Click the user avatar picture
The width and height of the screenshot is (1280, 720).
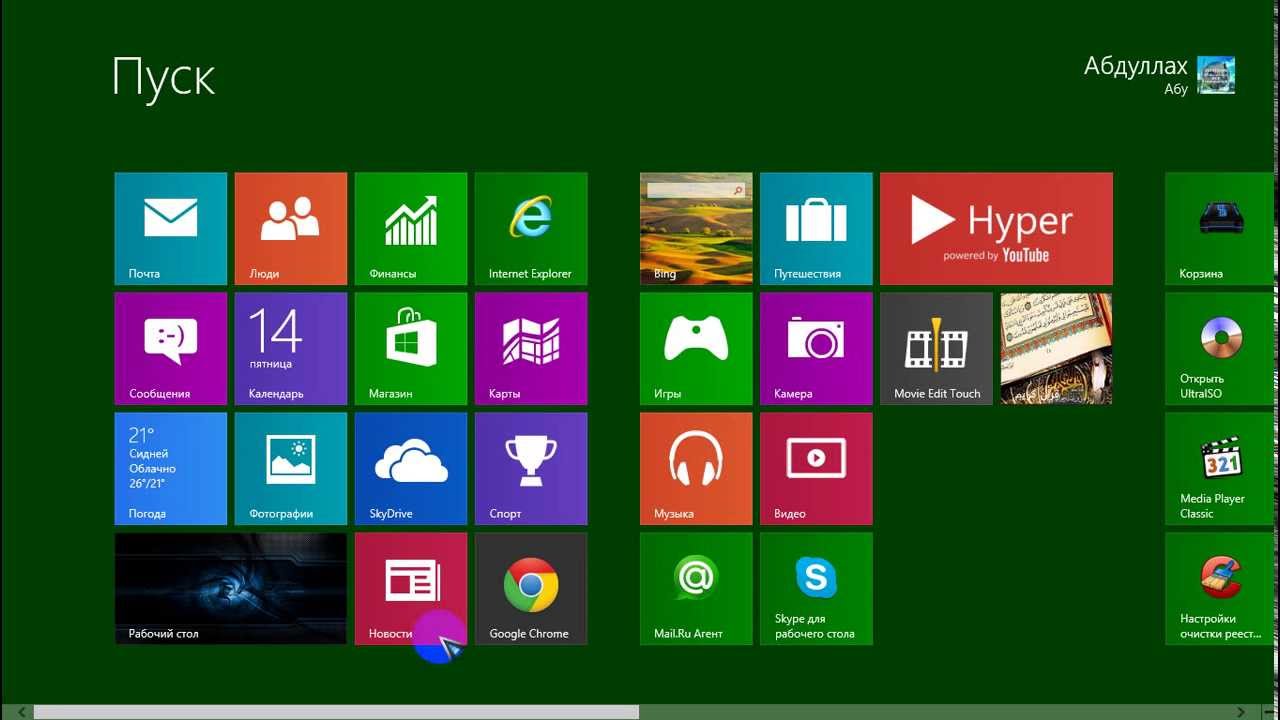(x=1216, y=75)
